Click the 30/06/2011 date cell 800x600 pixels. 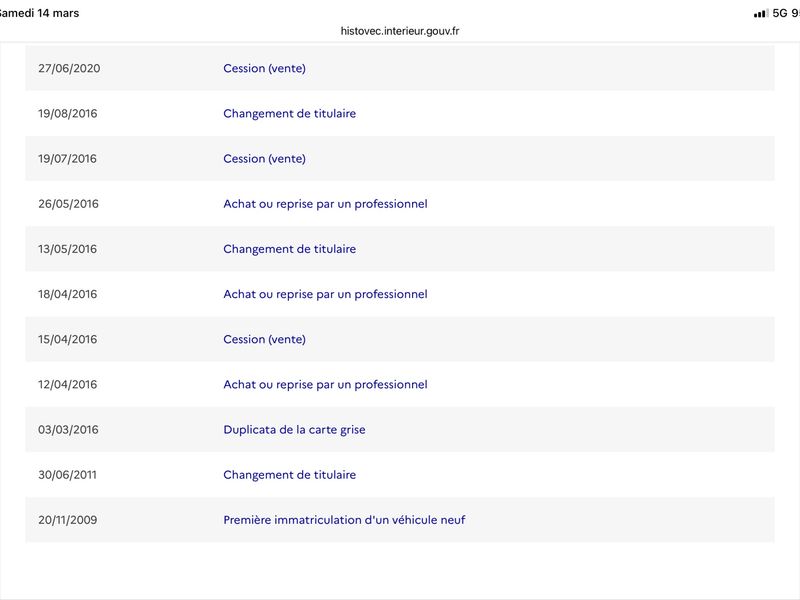click(68, 475)
